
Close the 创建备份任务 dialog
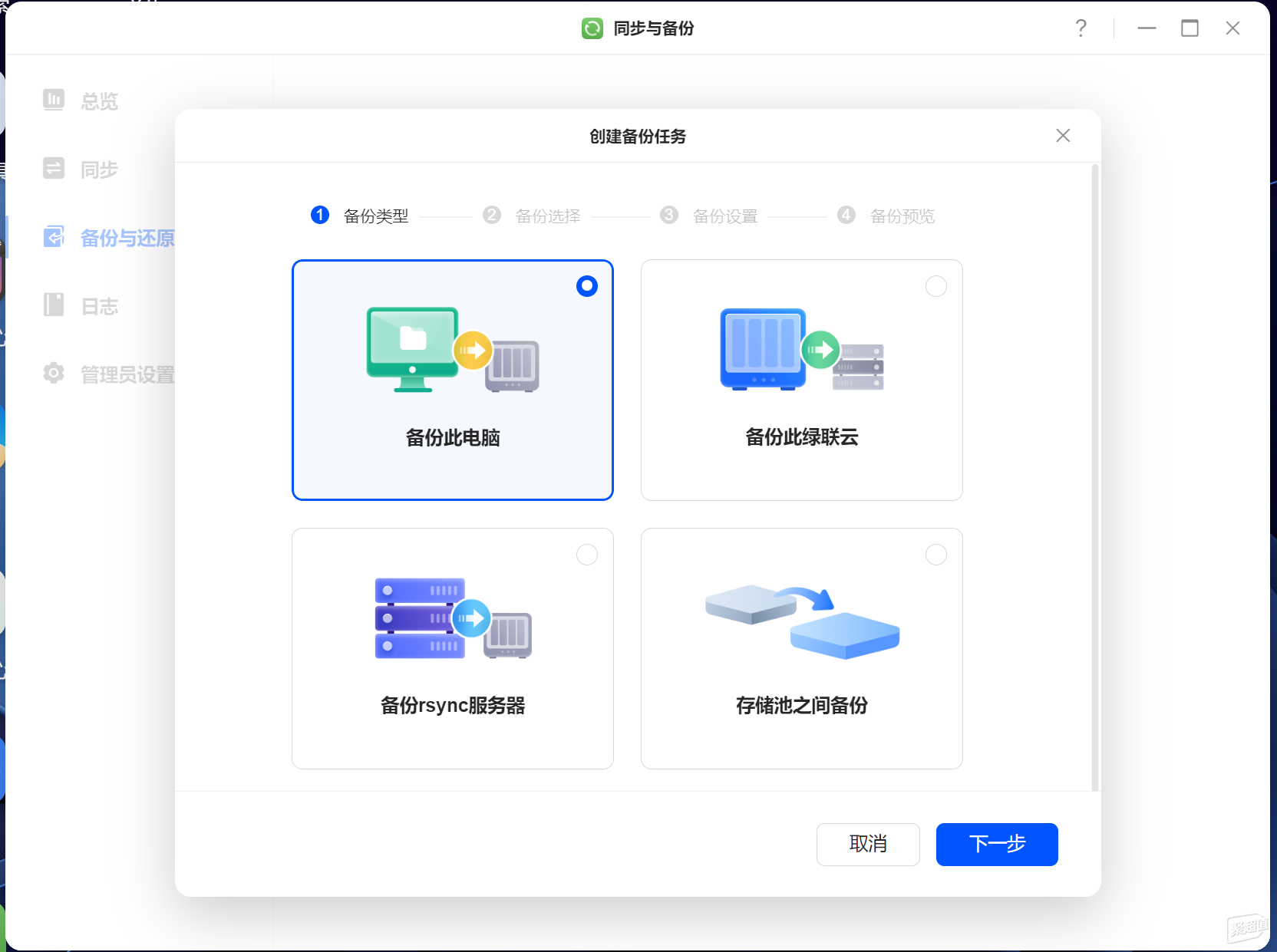pyautogui.click(x=1063, y=136)
